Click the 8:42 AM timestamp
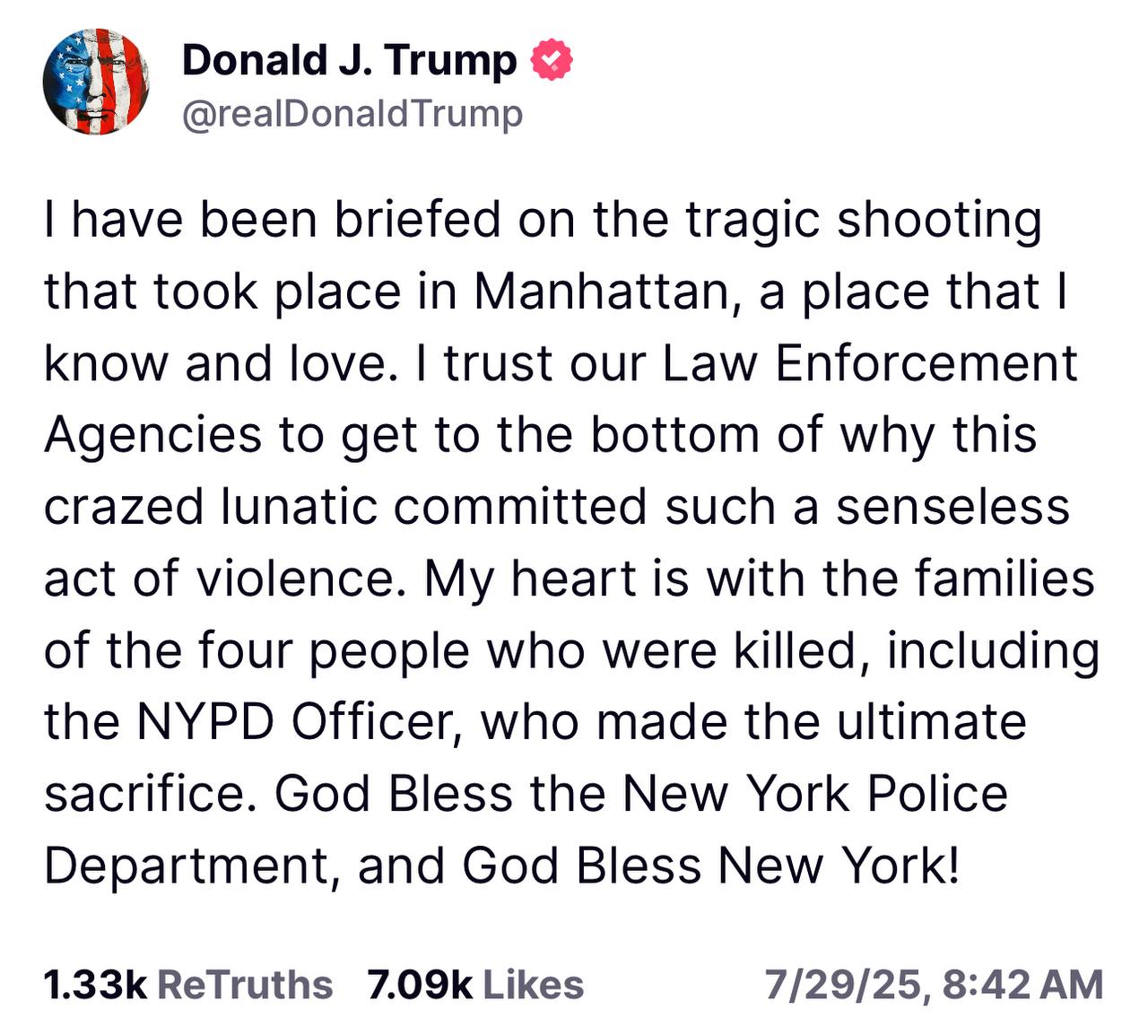 click(1024, 985)
